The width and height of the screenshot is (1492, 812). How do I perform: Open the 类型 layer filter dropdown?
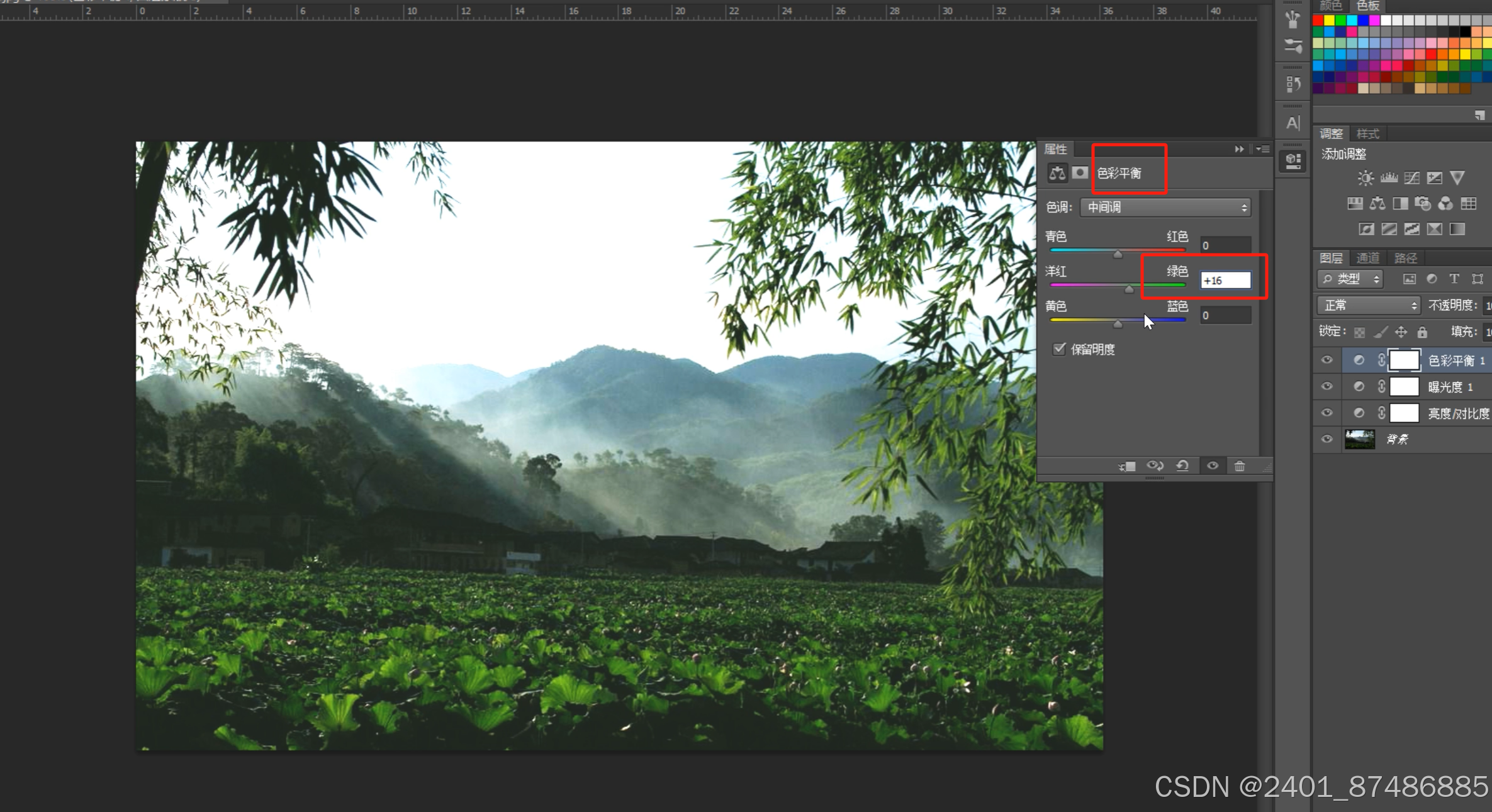[1350, 279]
